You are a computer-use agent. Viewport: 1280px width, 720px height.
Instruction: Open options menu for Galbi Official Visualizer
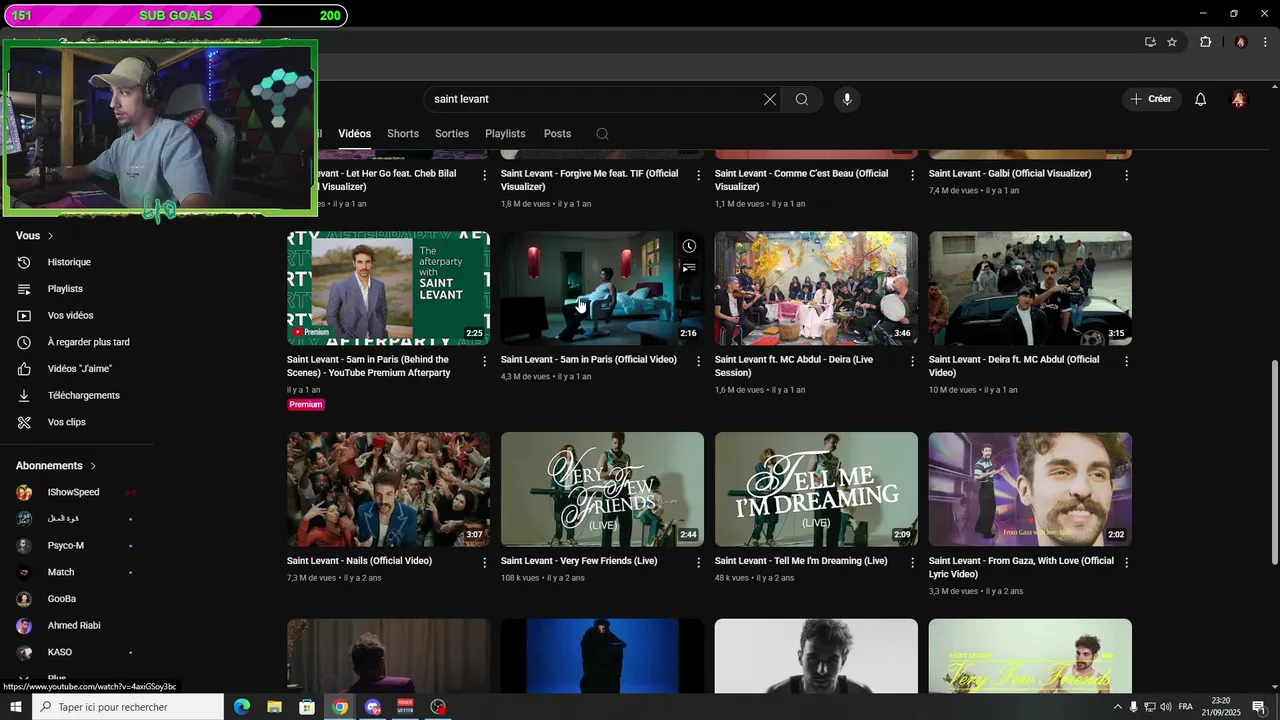[1126, 175]
